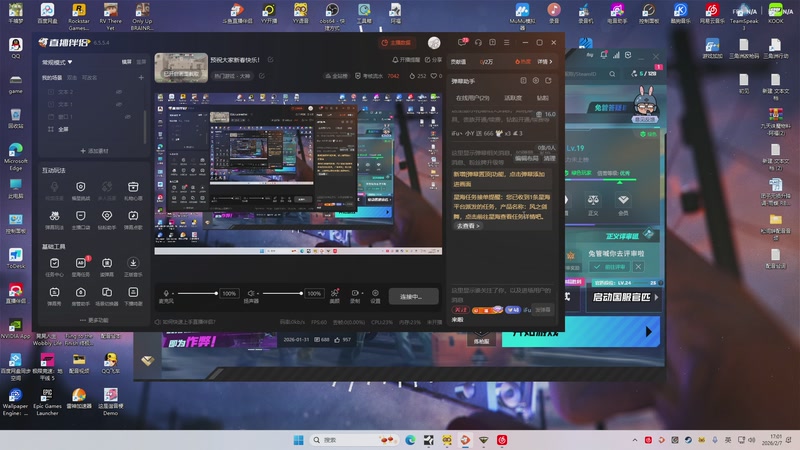The image size is (800, 450).
Task: Add a new scene with plus icon
Action: [x=141, y=78]
